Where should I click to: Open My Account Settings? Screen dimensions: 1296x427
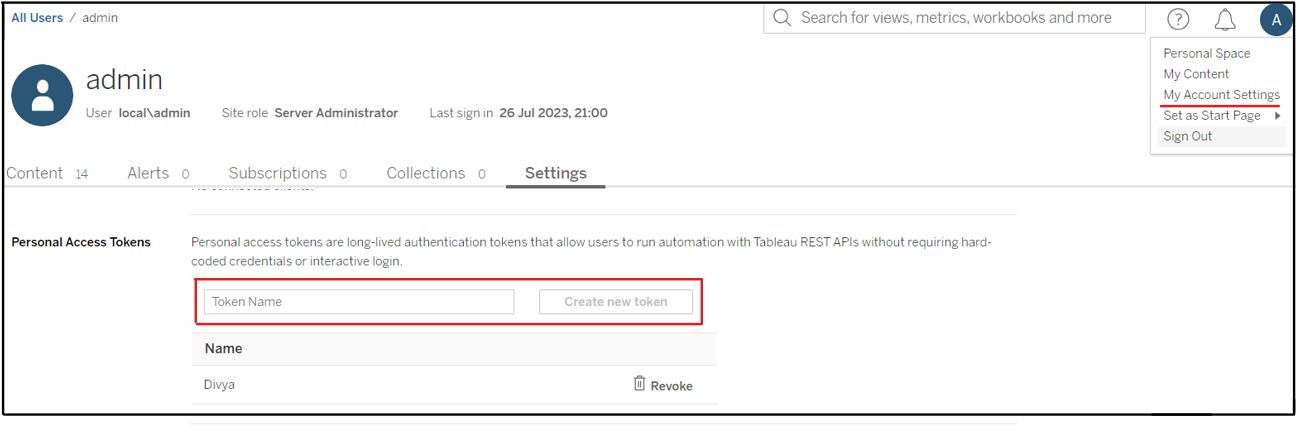(x=1221, y=95)
